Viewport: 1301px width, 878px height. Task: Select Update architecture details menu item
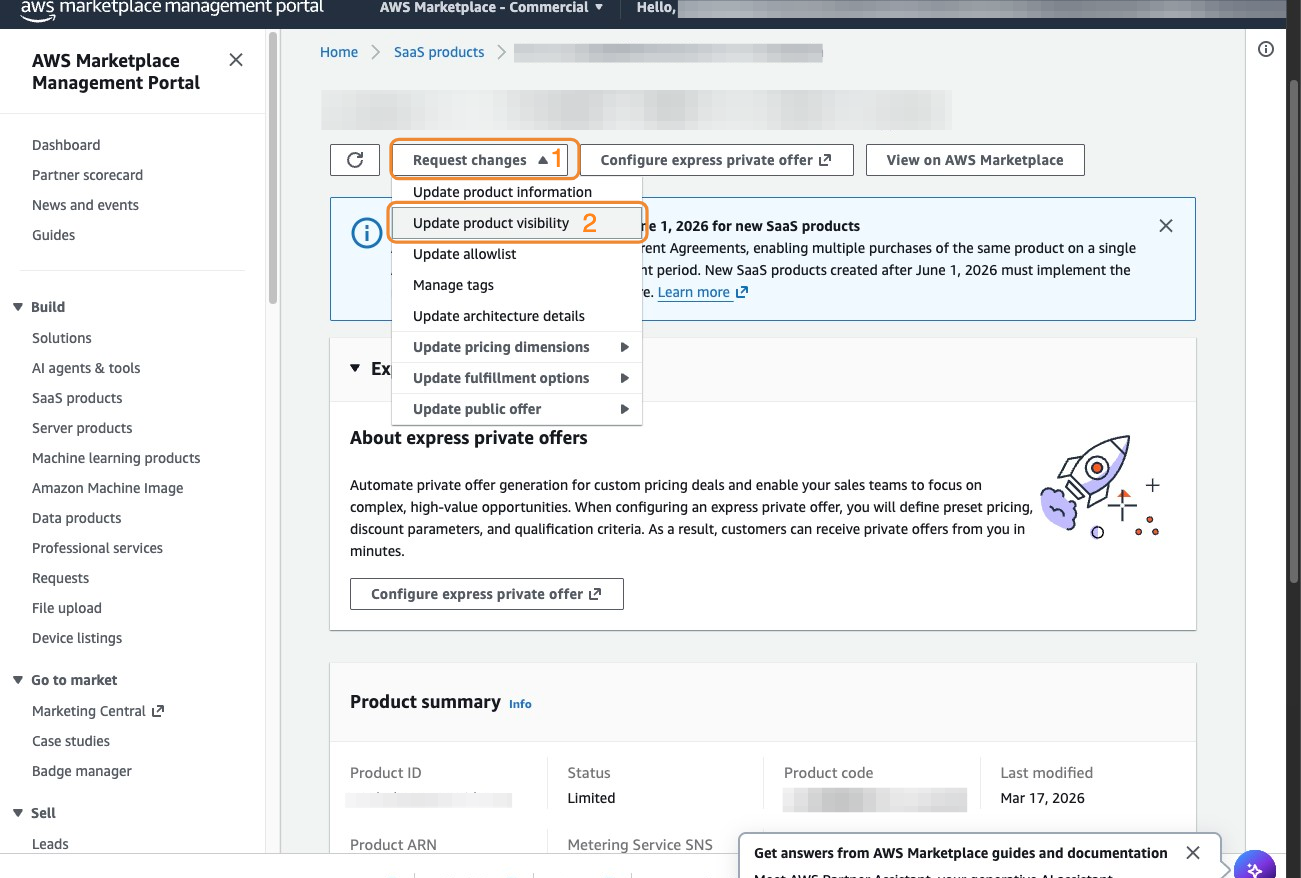(x=516, y=316)
